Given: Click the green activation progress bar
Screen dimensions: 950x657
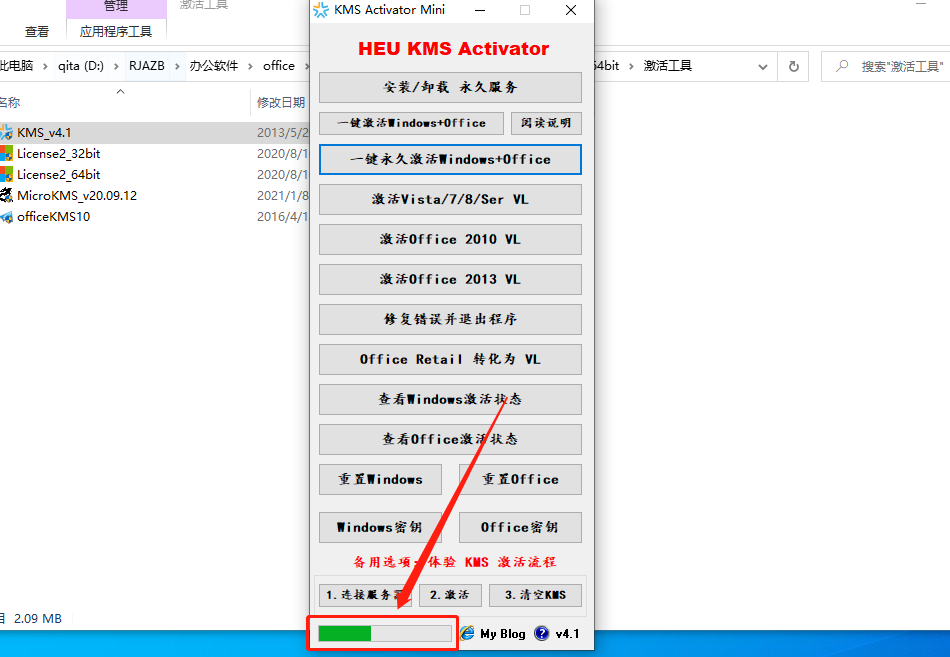Looking at the screenshot, I should 385,633.
